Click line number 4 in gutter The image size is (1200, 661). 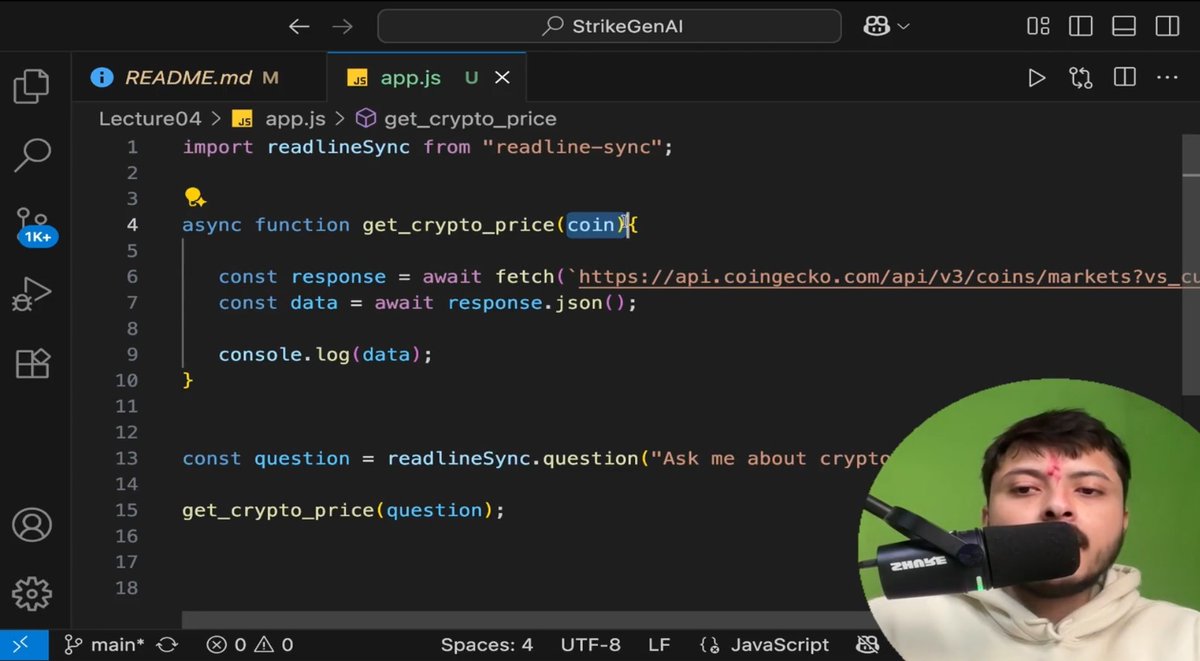pyautogui.click(x=132, y=225)
